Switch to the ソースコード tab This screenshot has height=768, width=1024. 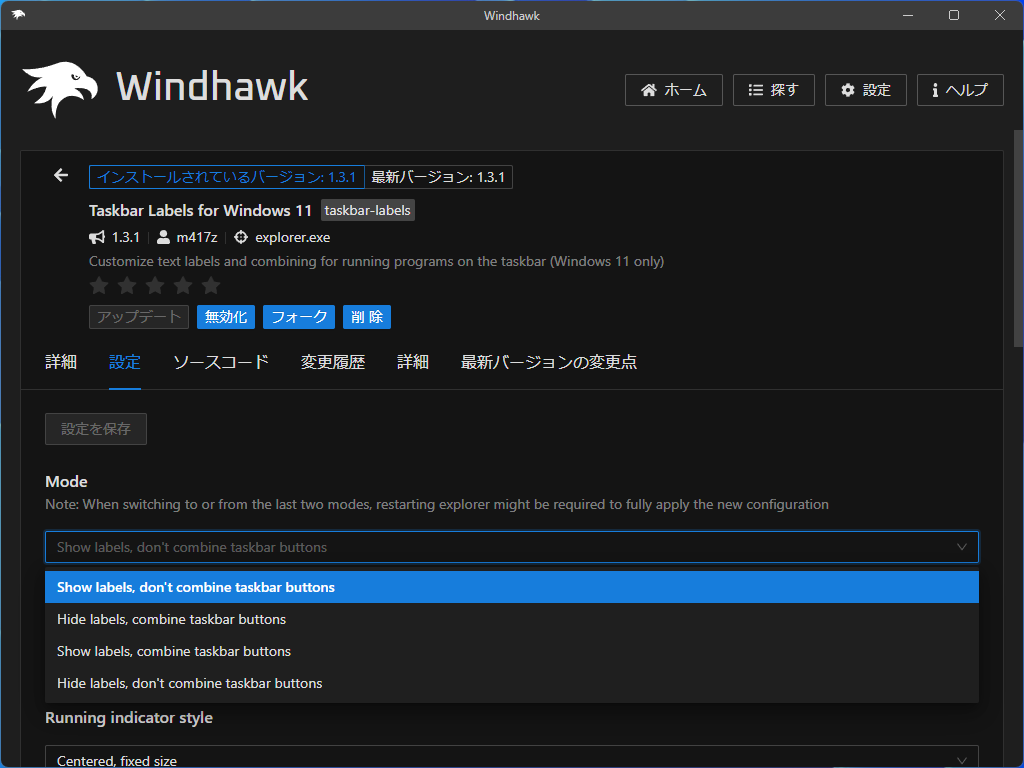(x=221, y=362)
